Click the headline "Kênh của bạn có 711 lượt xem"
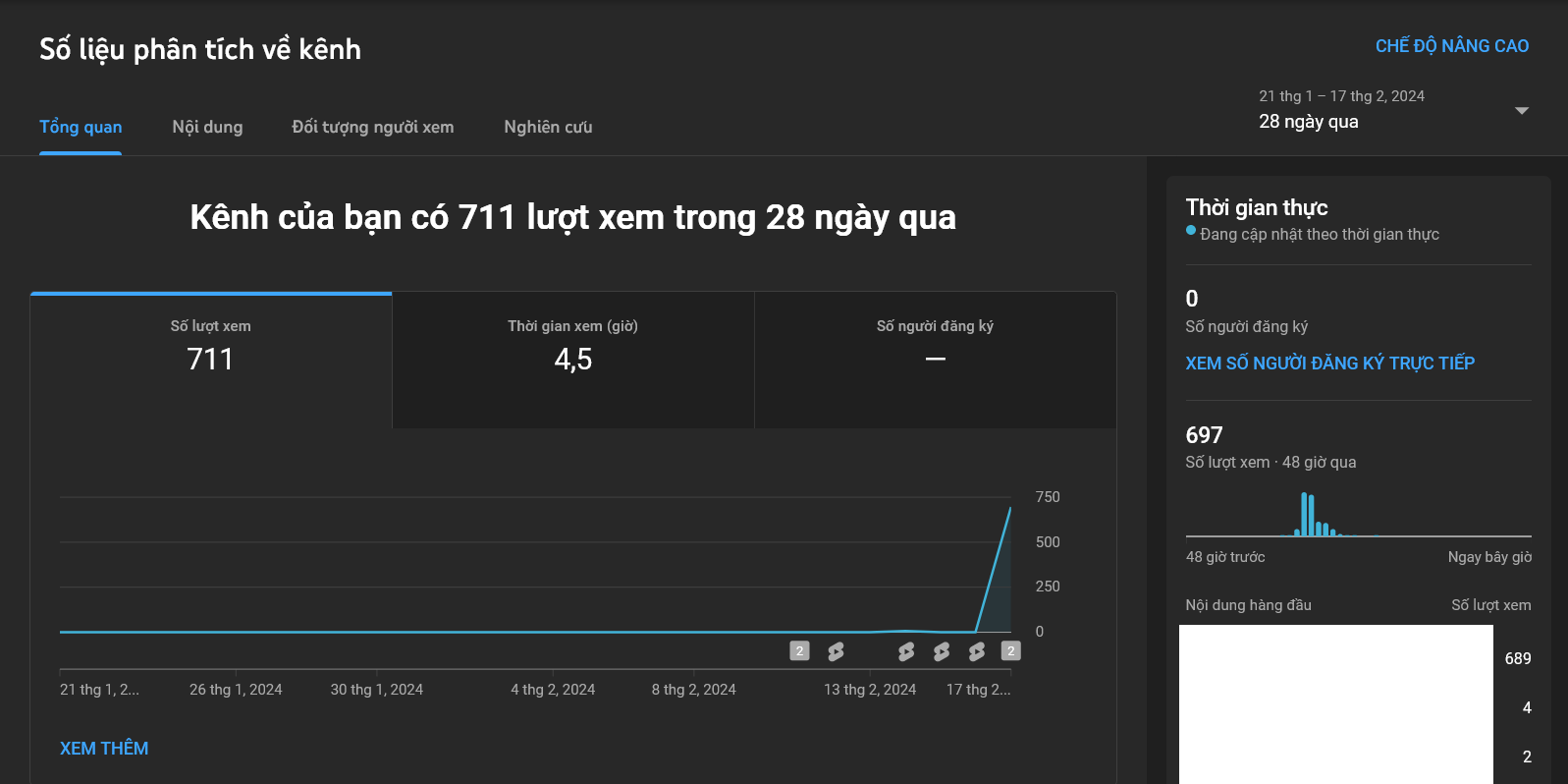 coord(573,217)
